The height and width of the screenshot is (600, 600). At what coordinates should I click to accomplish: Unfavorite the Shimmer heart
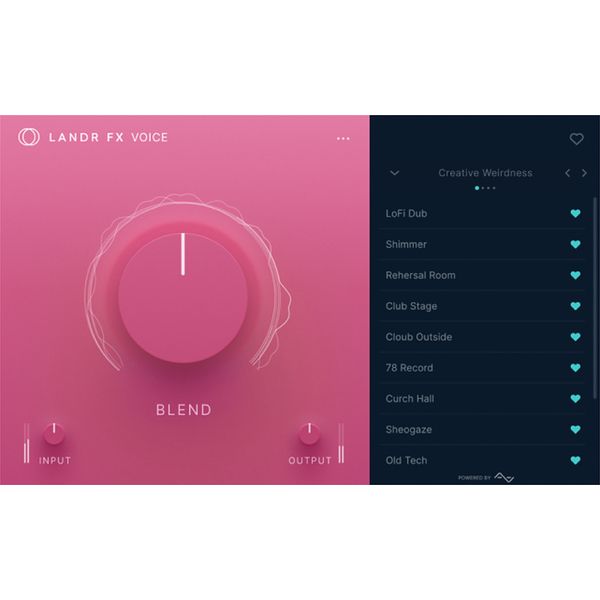tap(576, 244)
